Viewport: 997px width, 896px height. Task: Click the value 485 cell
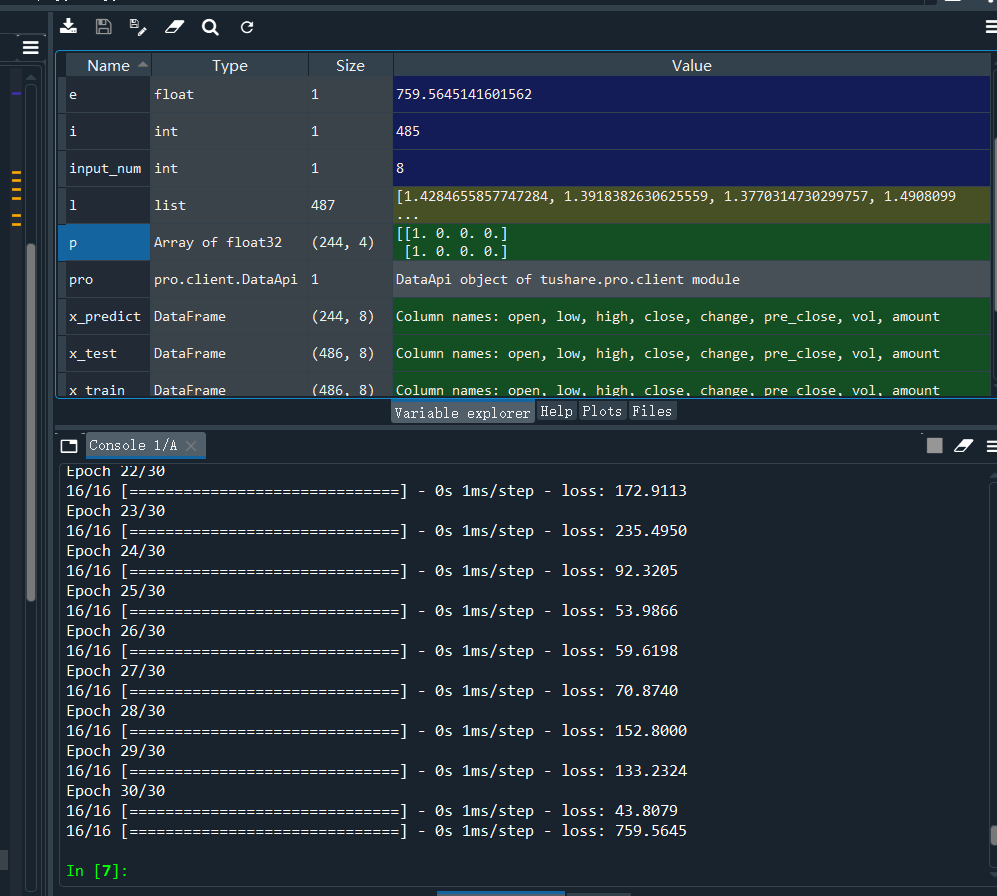pos(692,132)
